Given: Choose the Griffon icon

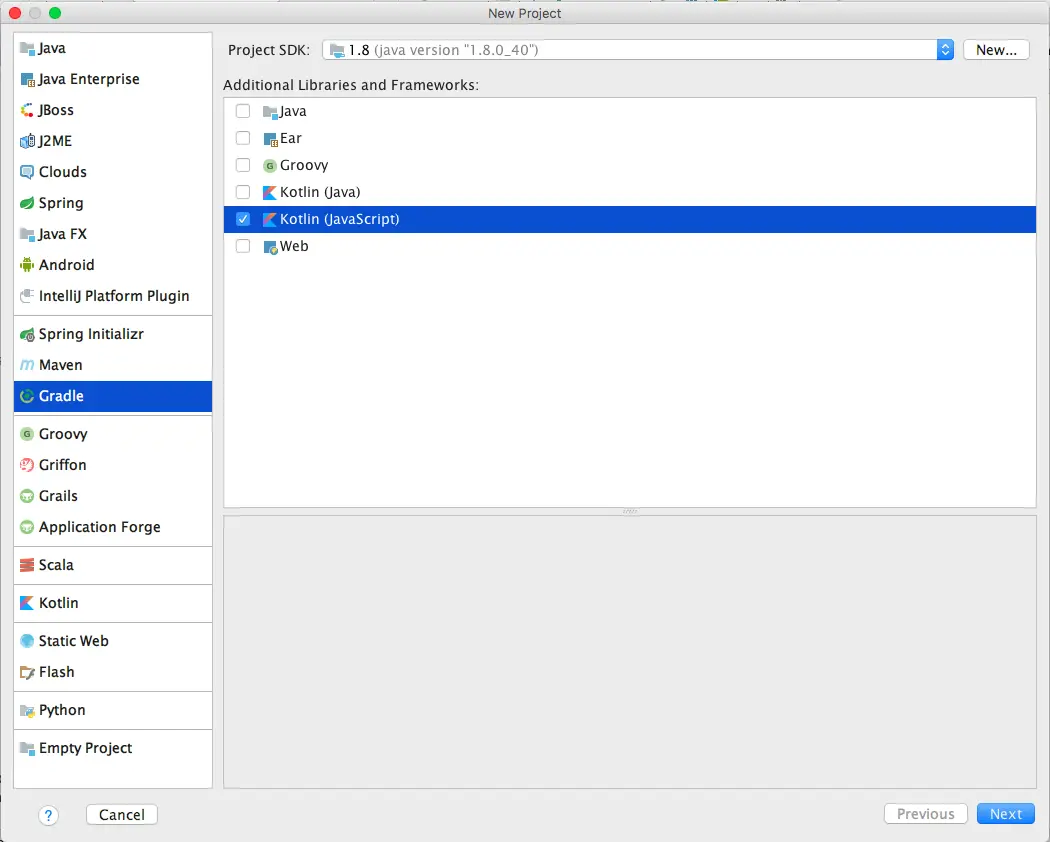Looking at the screenshot, I should pos(27,465).
